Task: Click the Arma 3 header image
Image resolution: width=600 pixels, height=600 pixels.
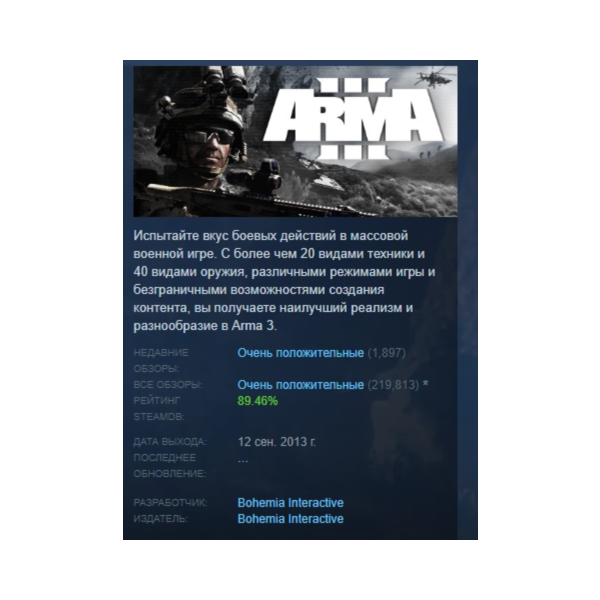Action: point(295,141)
